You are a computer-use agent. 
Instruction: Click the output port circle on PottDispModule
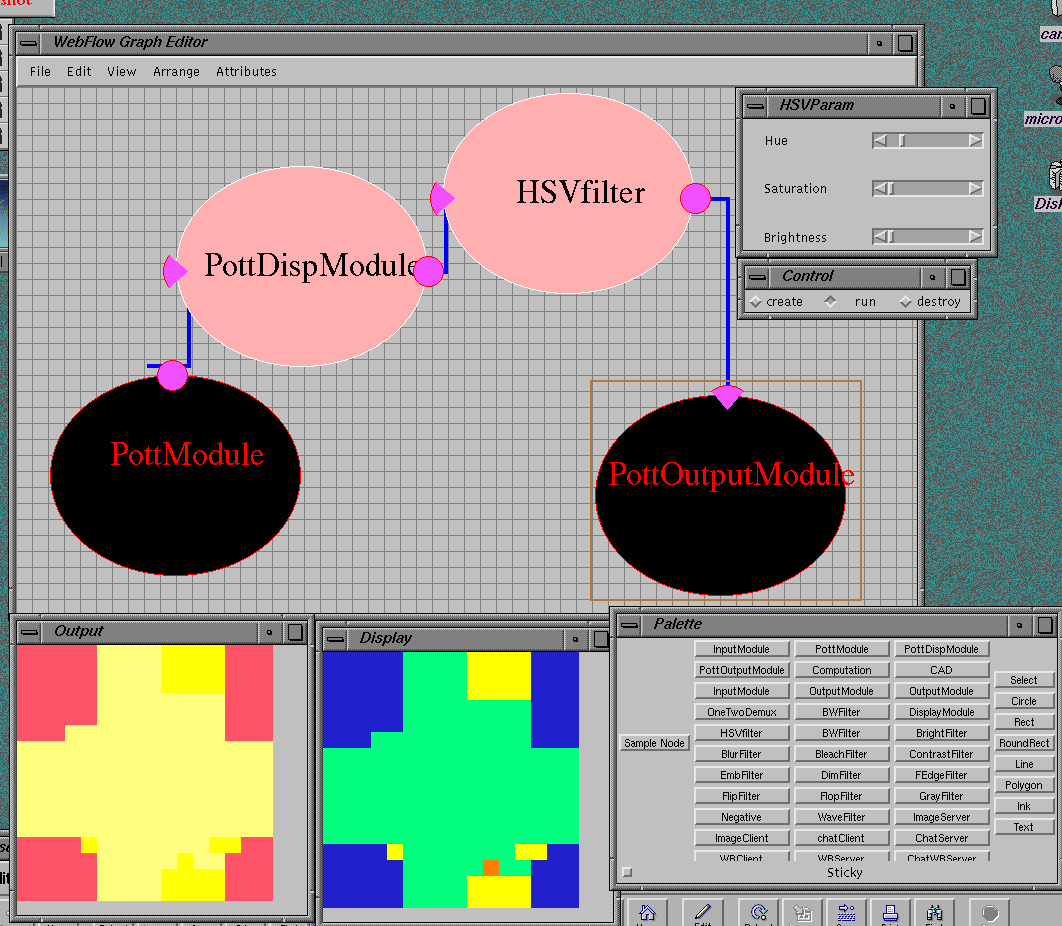428,271
